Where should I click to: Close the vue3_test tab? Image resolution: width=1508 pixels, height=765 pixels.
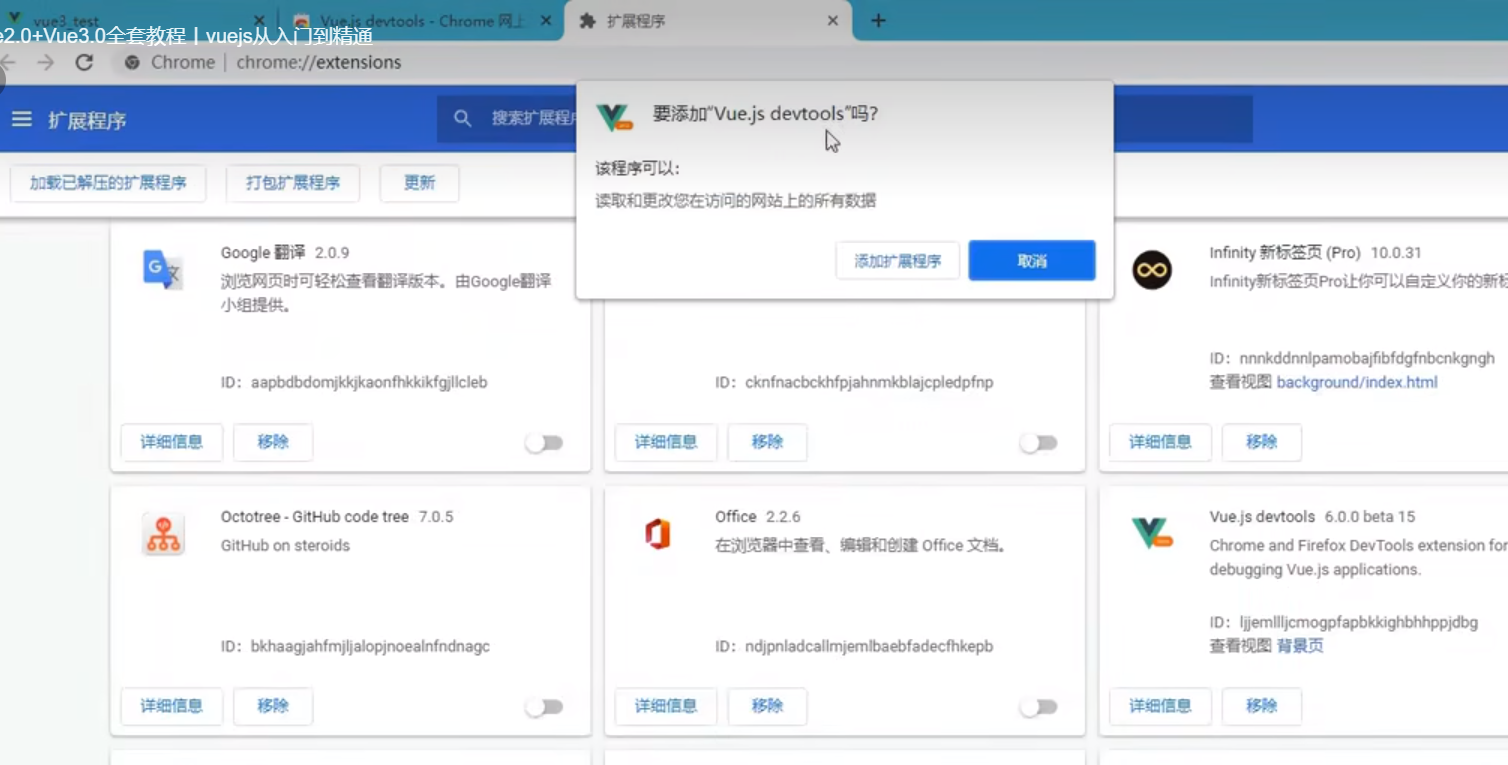pyautogui.click(x=259, y=20)
